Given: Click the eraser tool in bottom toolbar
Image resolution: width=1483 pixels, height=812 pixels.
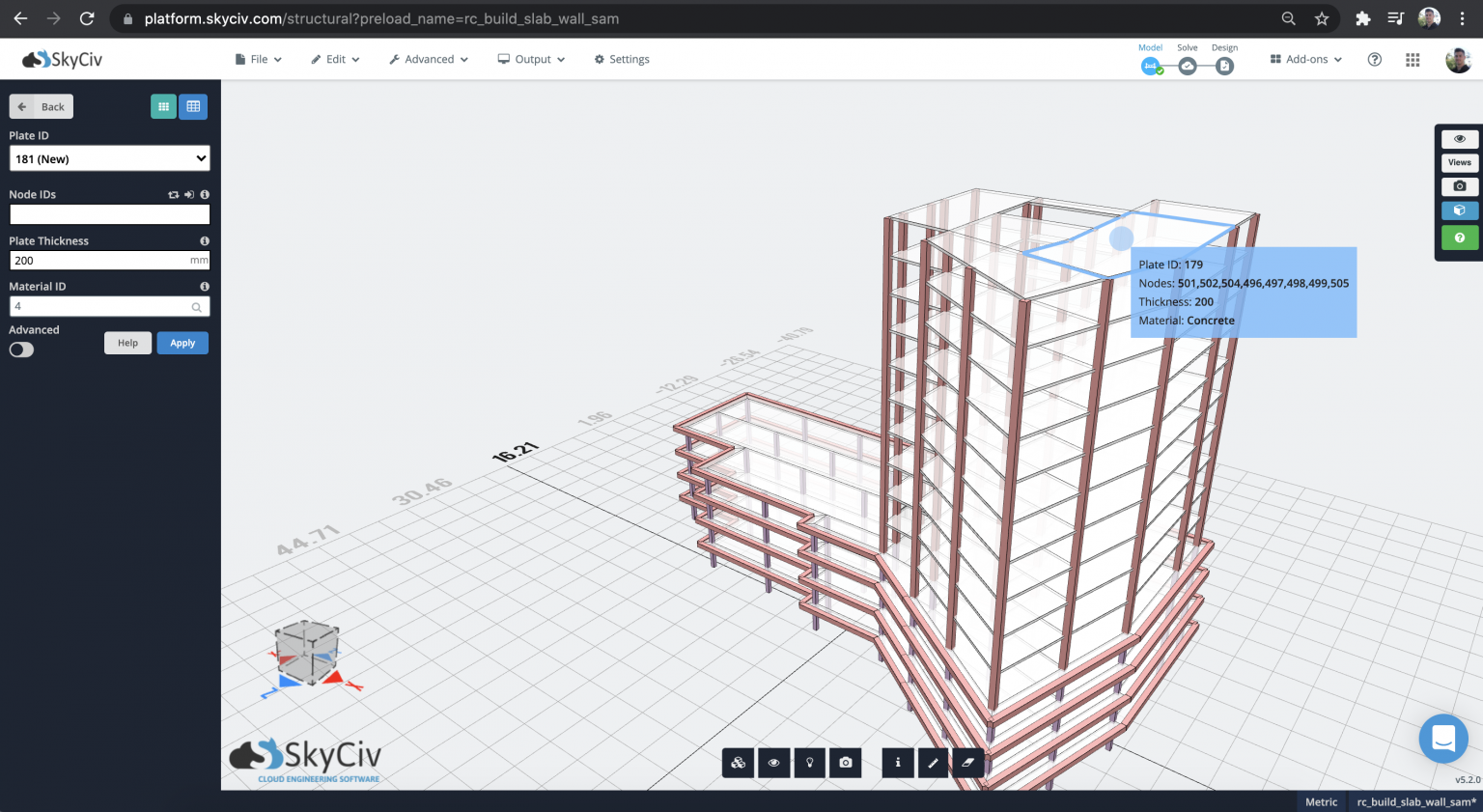Looking at the screenshot, I should click(967, 762).
